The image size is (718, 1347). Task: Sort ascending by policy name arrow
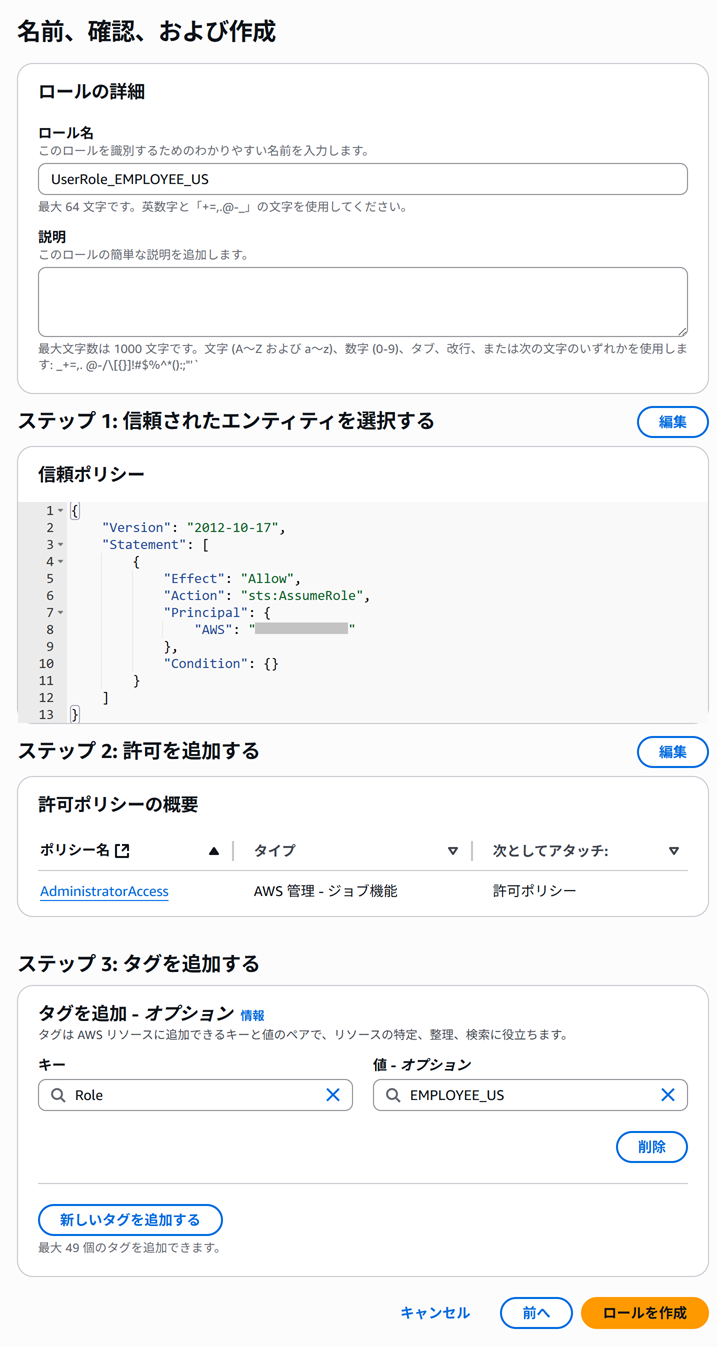[213, 851]
